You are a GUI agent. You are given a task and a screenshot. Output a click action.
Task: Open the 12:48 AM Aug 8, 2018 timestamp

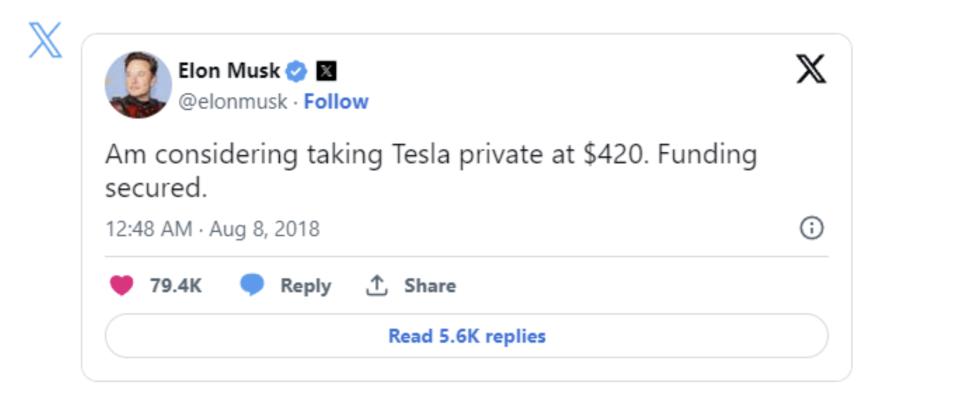(x=212, y=229)
